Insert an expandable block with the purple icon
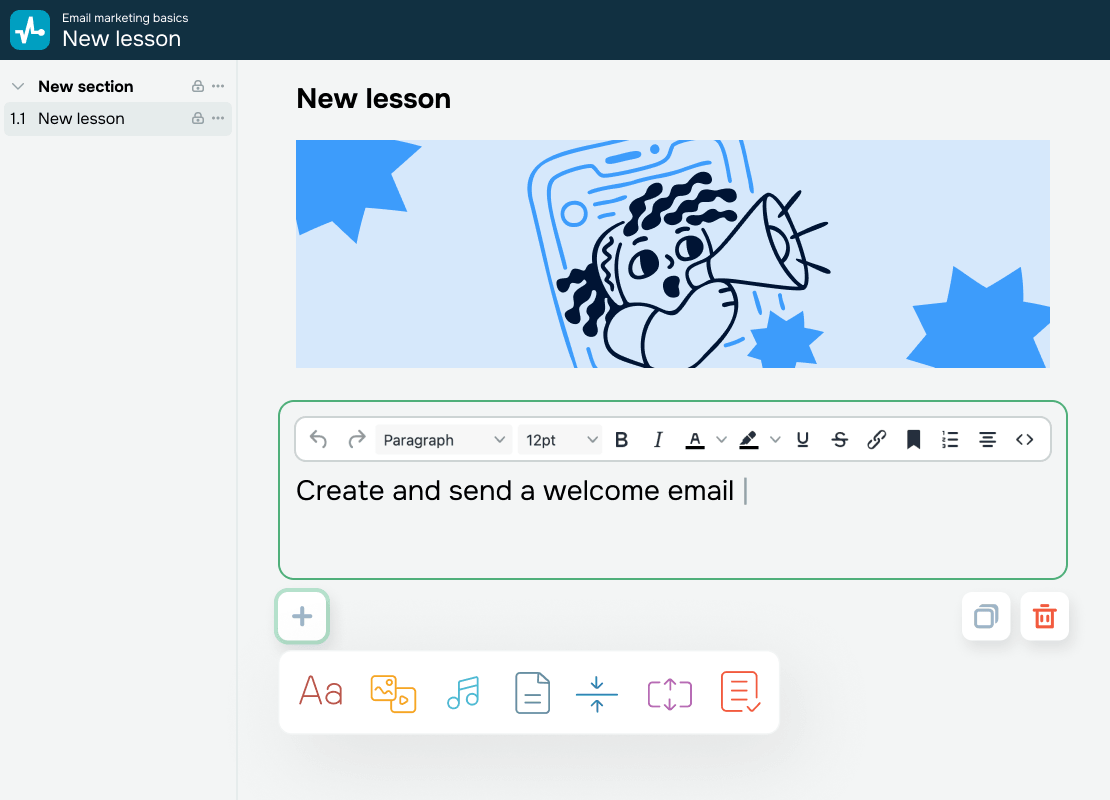Viewport: 1110px width, 800px height. click(x=669, y=692)
